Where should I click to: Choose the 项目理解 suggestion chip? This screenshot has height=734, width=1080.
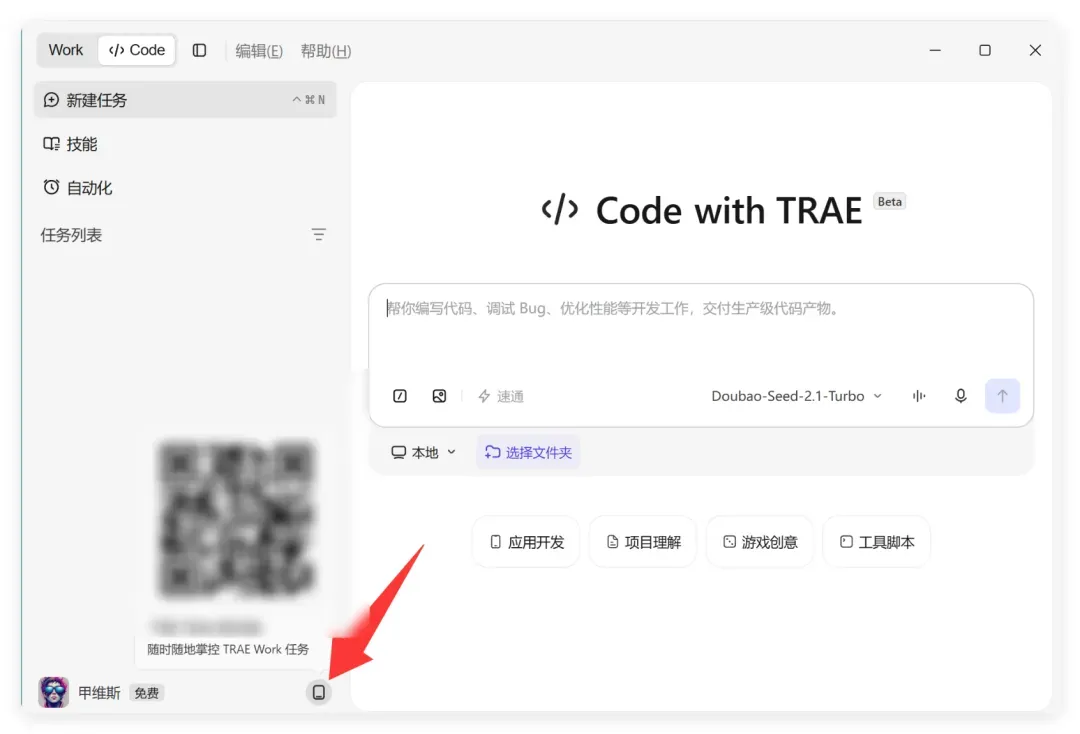[x=643, y=542]
